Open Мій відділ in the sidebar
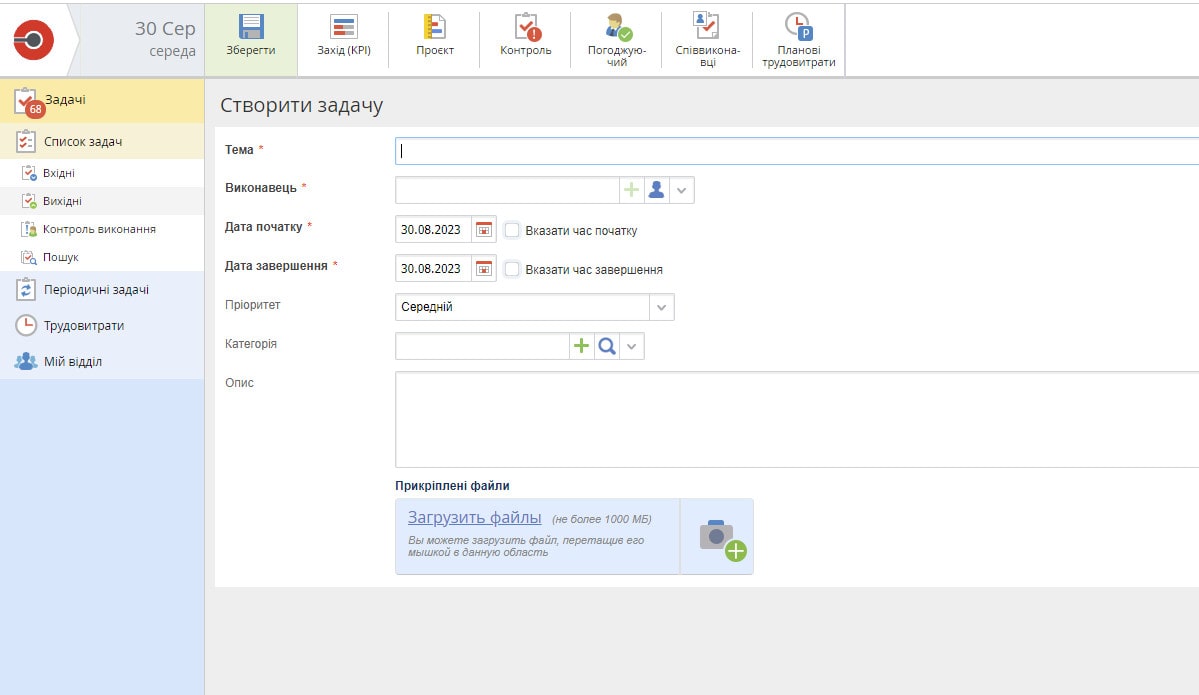The width and height of the screenshot is (1199, 695). tap(72, 362)
